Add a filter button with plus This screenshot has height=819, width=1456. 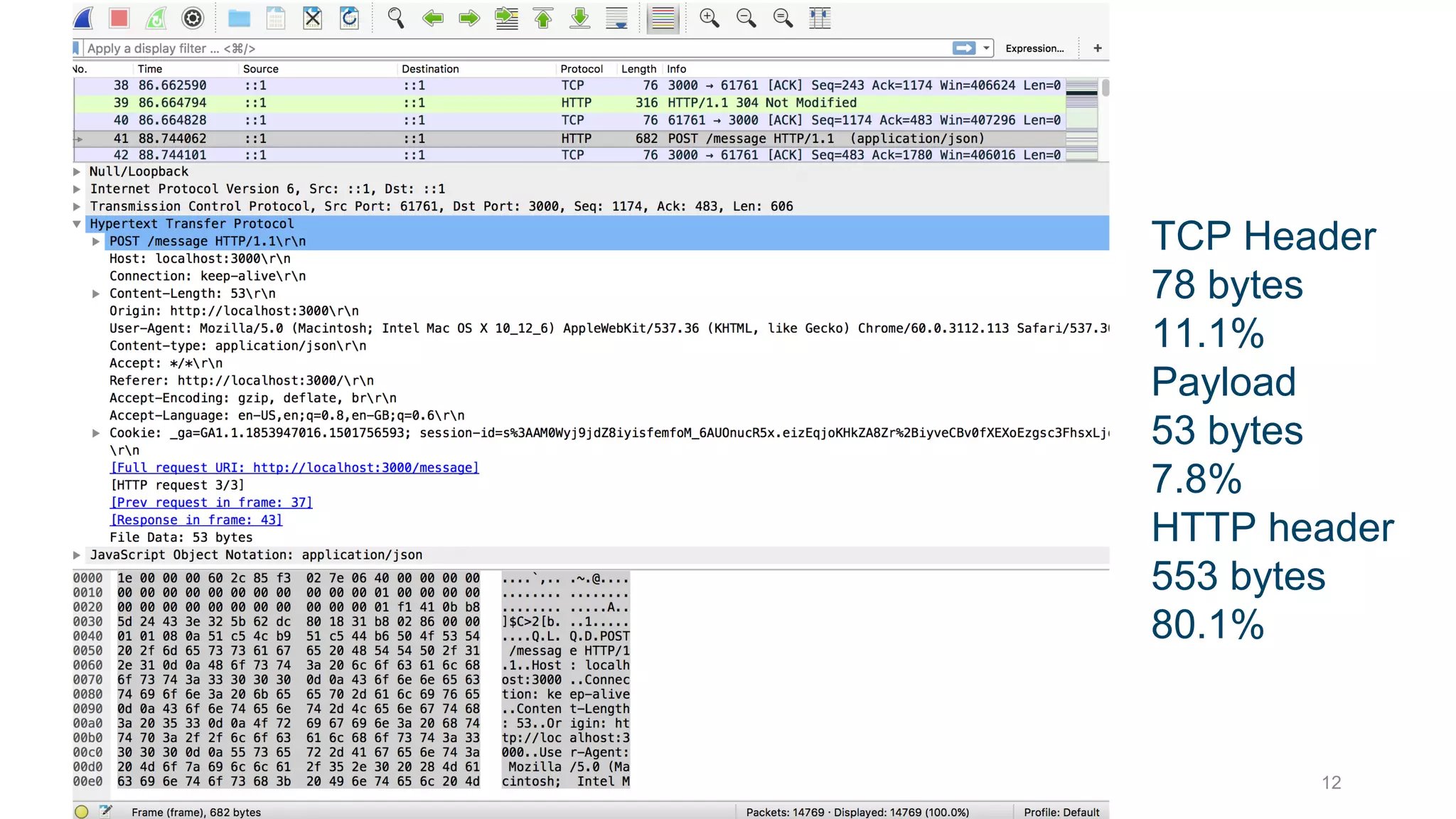tap(1098, 48)
